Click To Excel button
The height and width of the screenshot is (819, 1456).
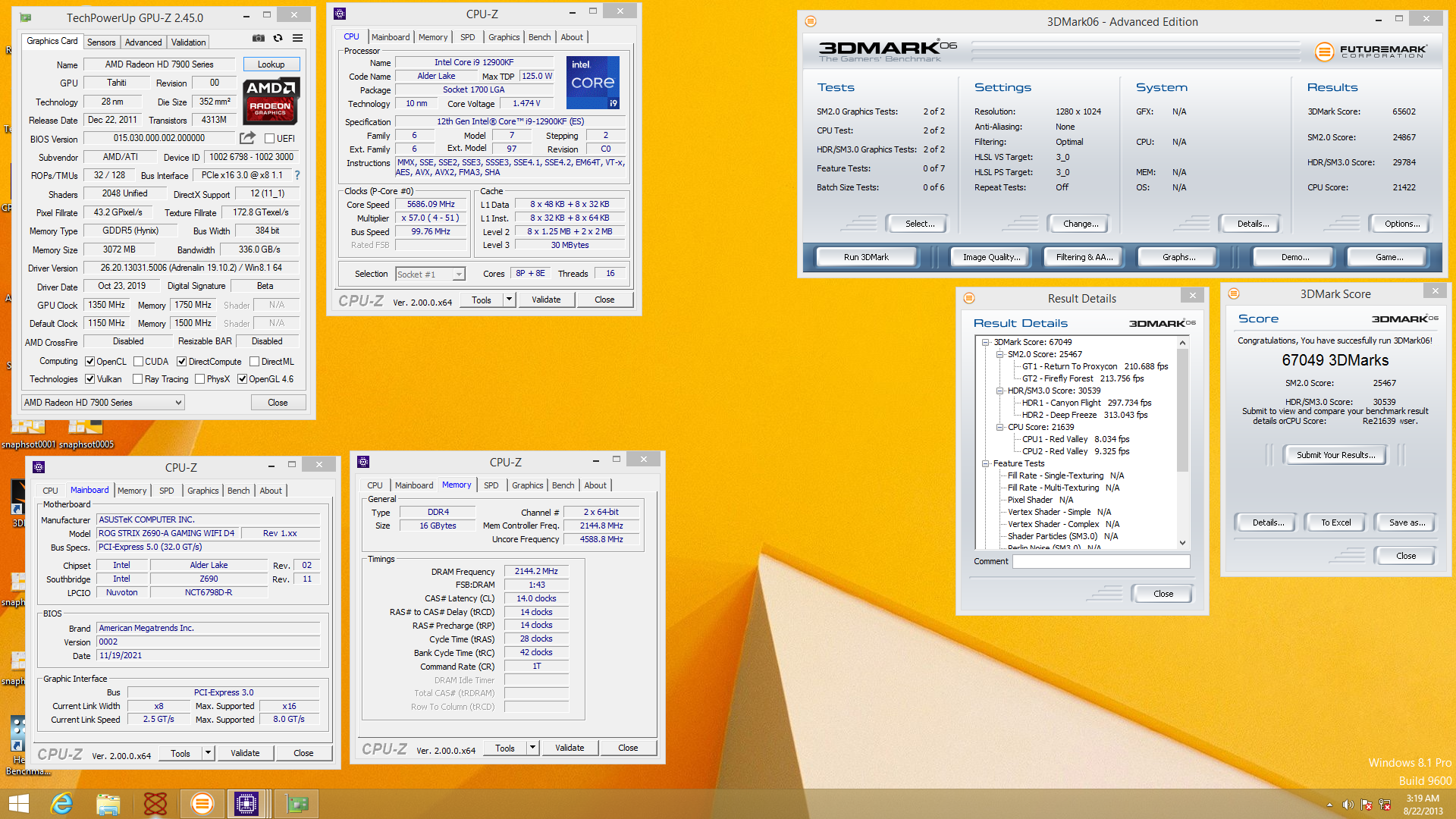(x=1335, y=522)
